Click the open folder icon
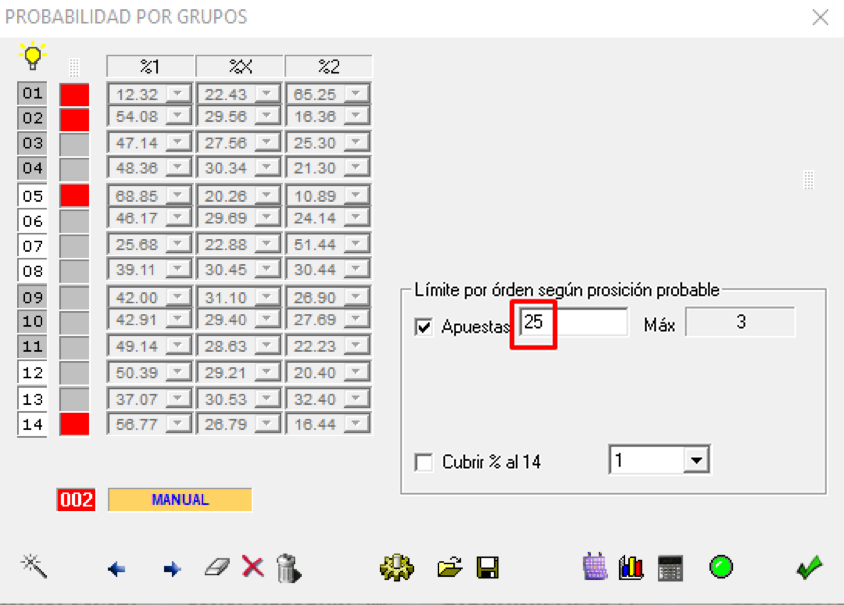The width and height of the screenshot is (844, 605). pyautogui.click(x=449, y=567)
